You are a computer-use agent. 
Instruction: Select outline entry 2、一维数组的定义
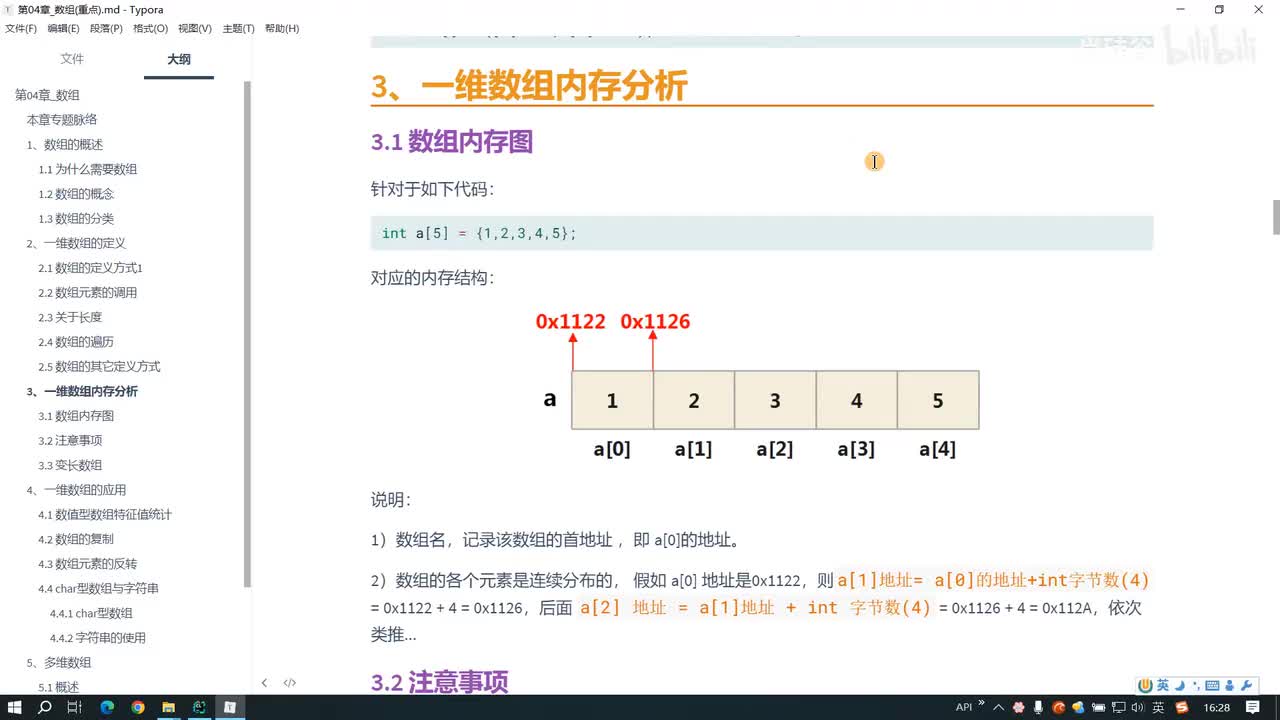click(x=76, y=243)
